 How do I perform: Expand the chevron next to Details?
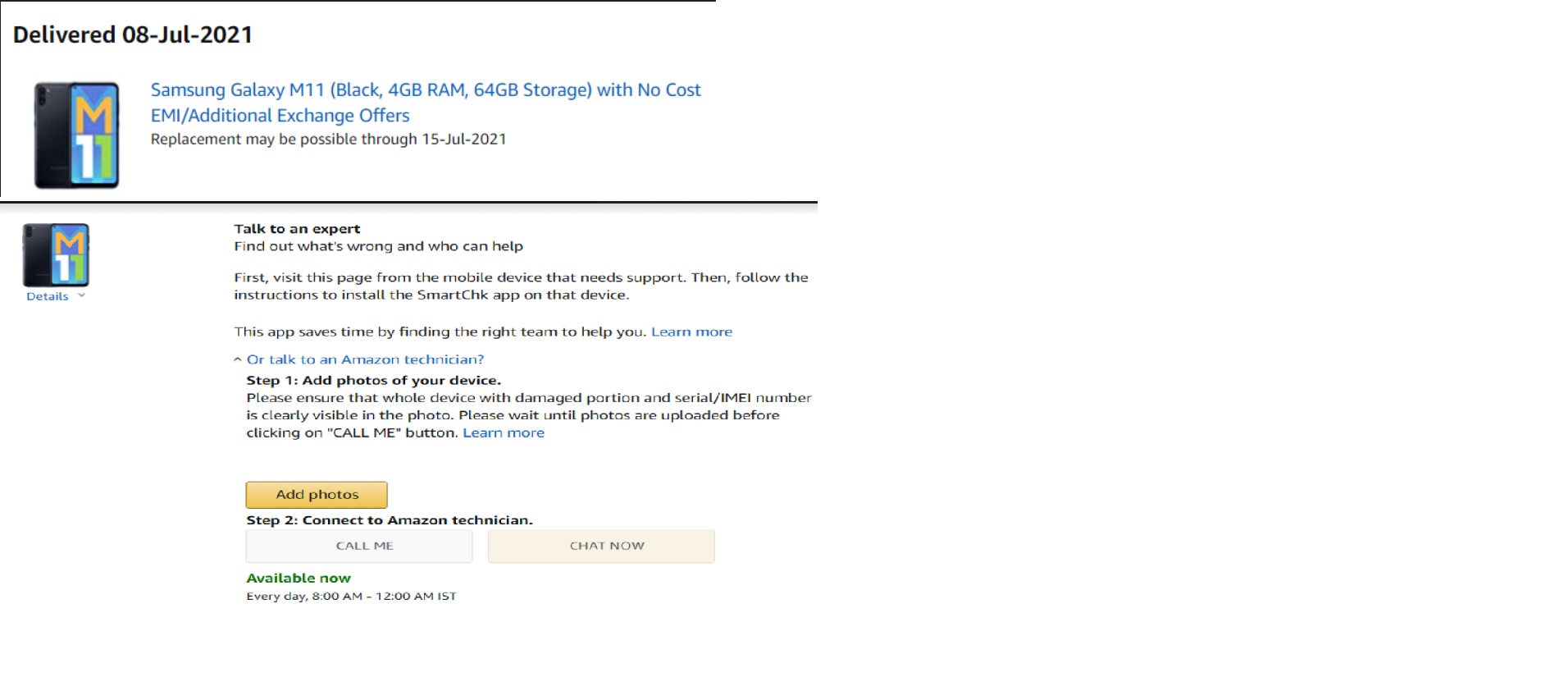pyautogui.click(x=81, y=295)
